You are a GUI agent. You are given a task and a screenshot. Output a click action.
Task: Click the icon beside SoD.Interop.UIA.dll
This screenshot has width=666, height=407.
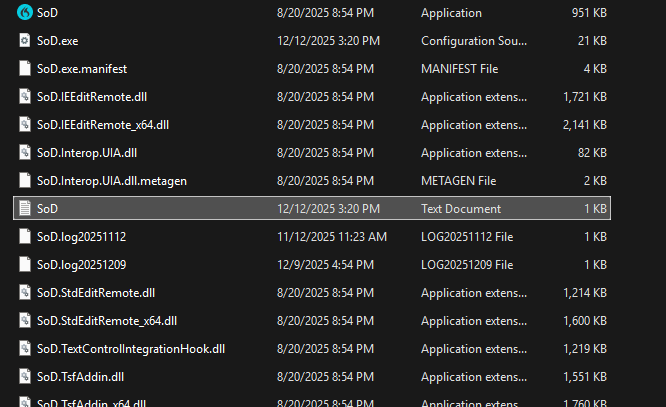coord(26,153)
